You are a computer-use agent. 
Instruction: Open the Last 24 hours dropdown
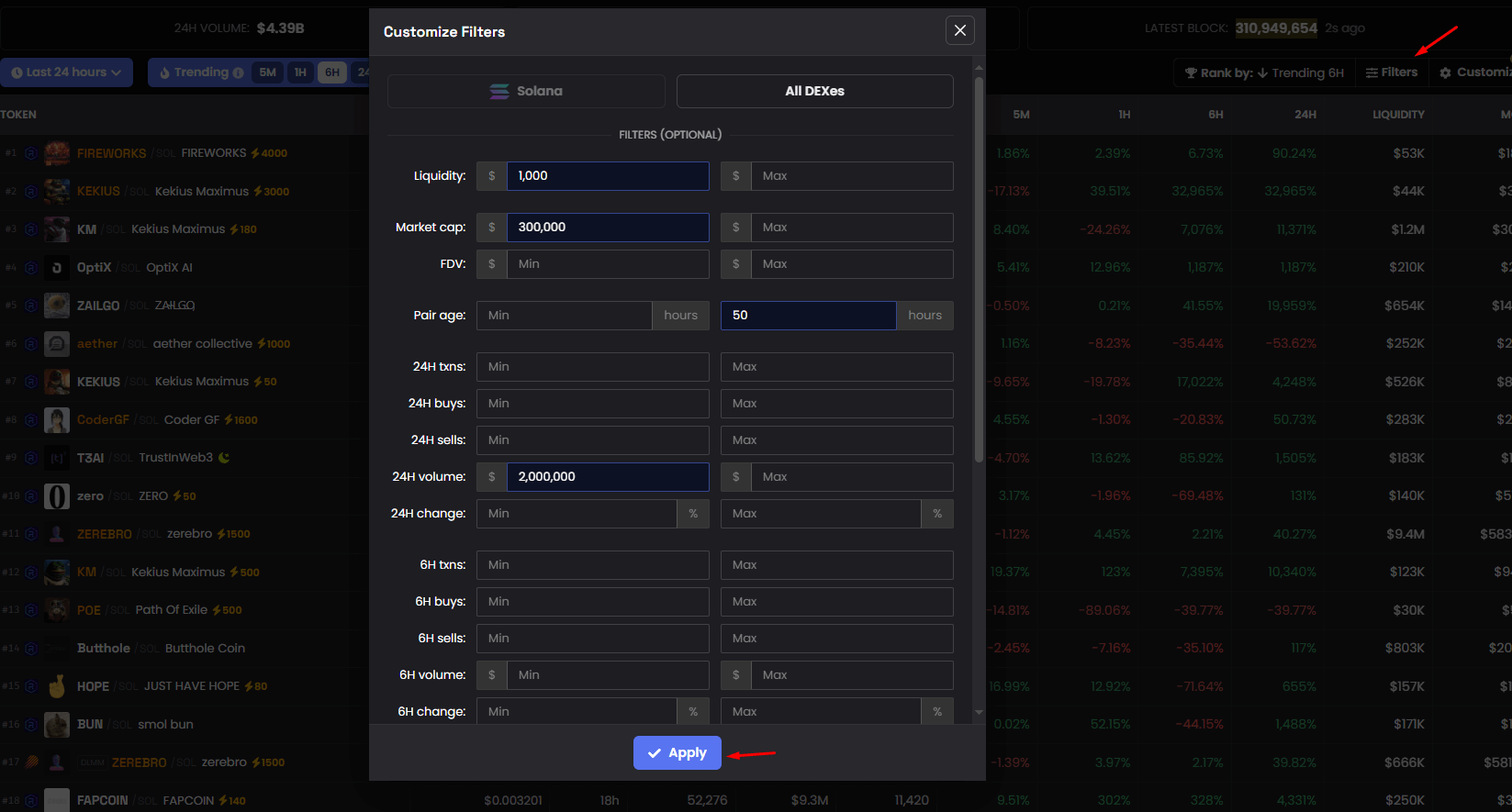(x=66, y=72)
